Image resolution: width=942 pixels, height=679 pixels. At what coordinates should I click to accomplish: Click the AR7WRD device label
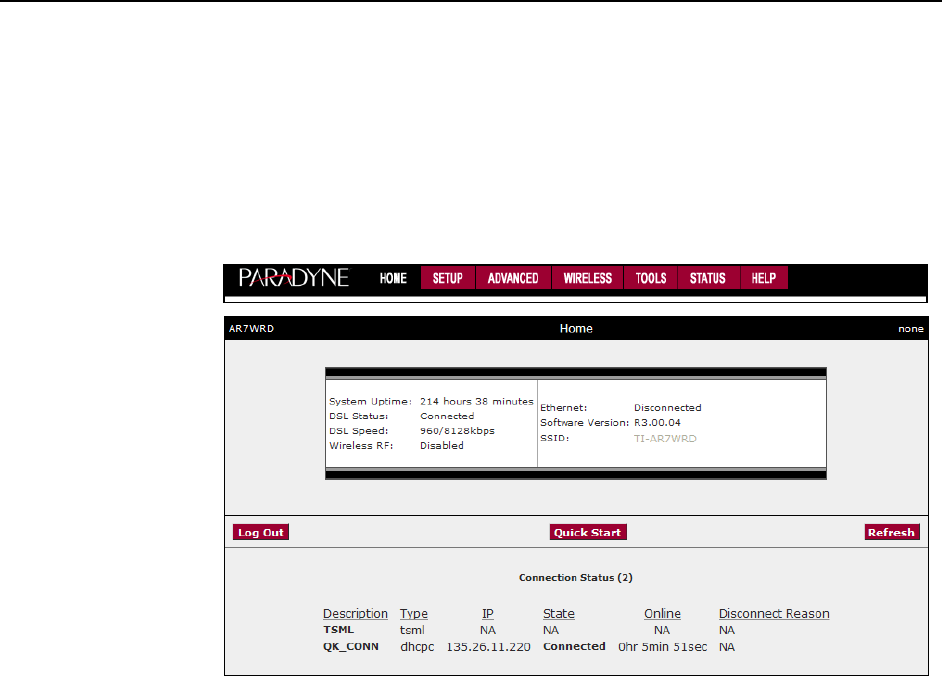click(251, 329)
